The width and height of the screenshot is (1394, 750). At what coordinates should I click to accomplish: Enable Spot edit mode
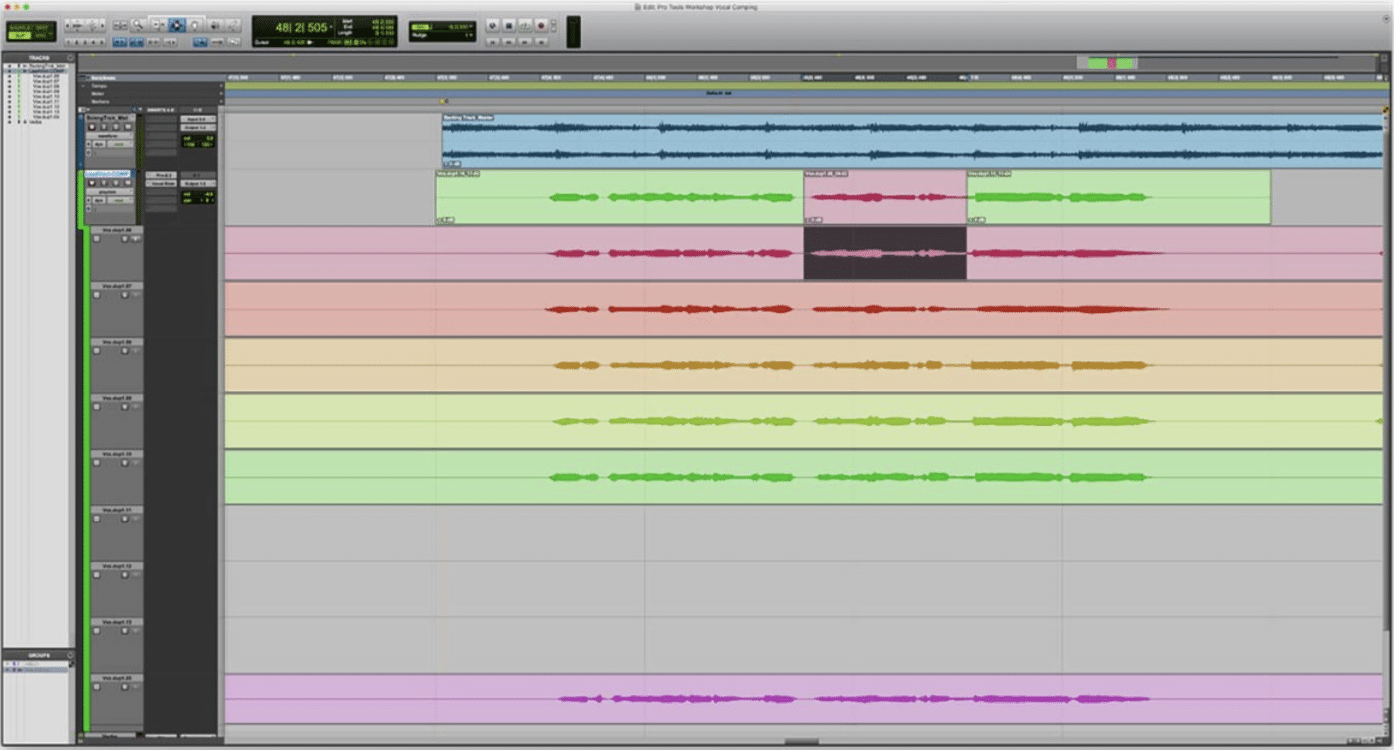click(44, 26)
